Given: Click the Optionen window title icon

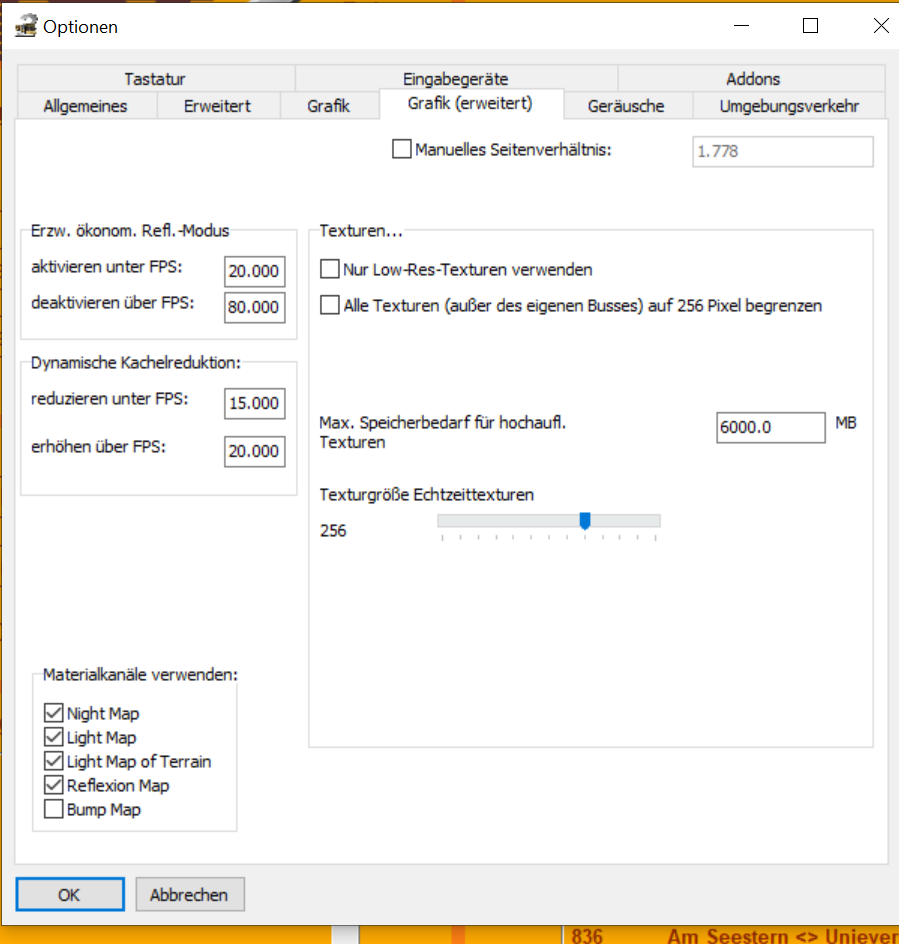Looking at the screenshot, I should tap(25, 27).
